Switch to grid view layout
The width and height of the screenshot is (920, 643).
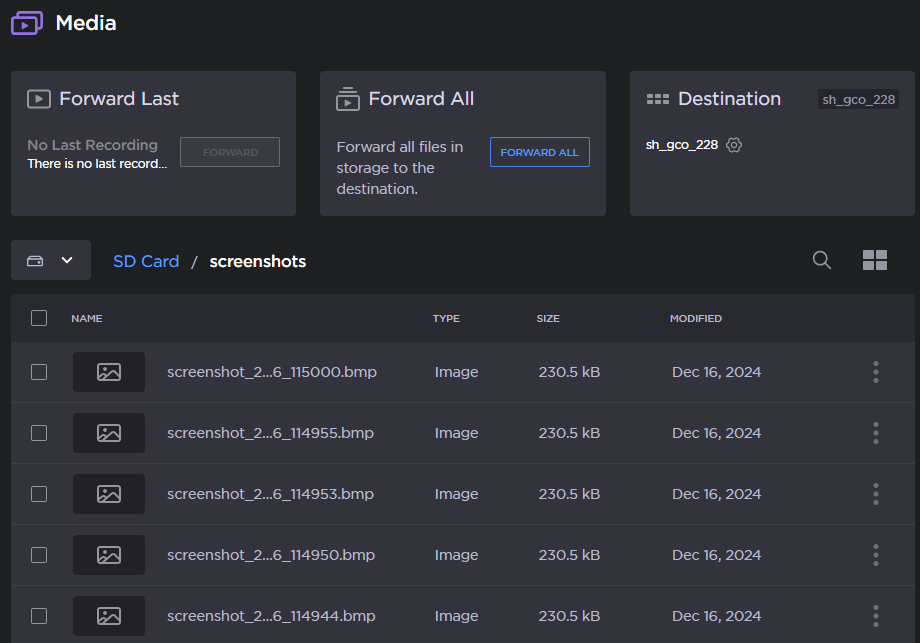(x=875, y=260)
